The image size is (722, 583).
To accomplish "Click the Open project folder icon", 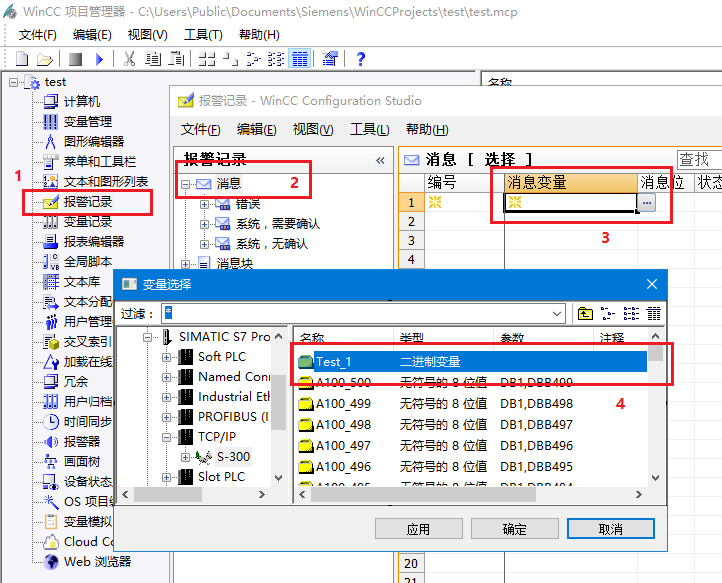I will pyautogui.click(x=45, y=59).
